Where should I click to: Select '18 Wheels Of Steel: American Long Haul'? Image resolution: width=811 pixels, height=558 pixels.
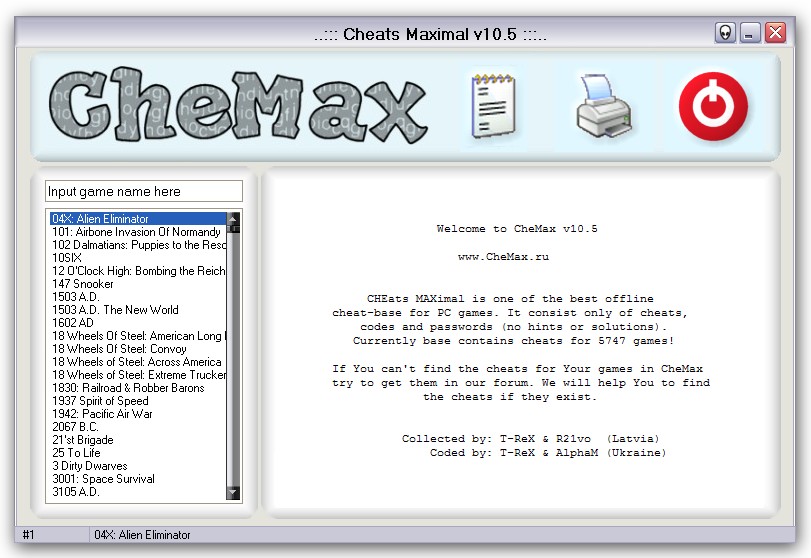(x=138, y=336)
